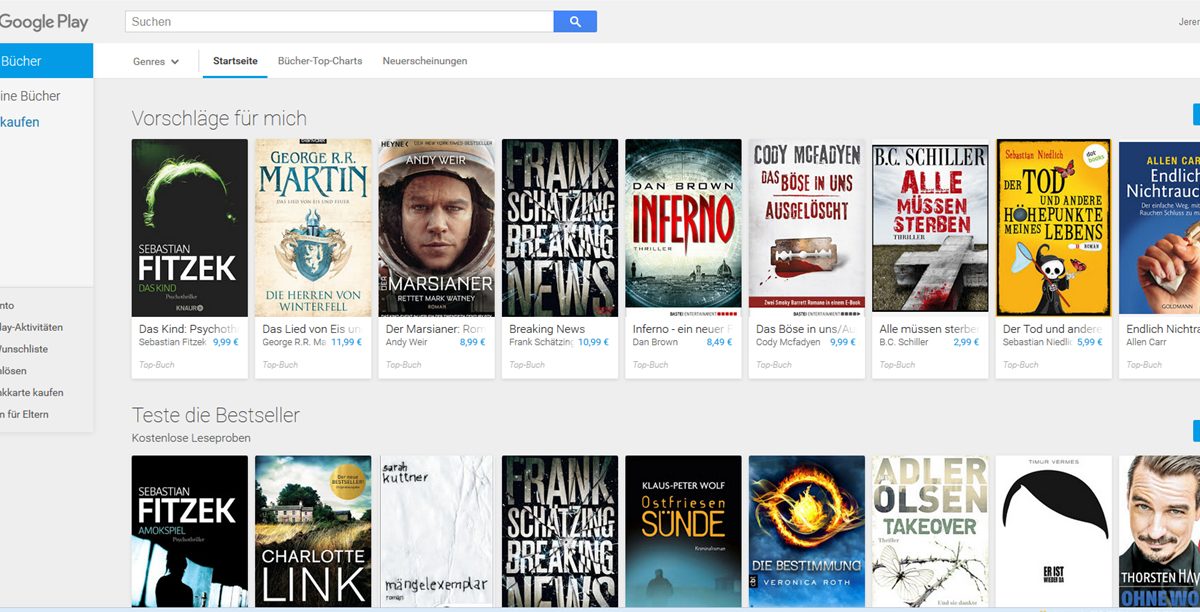
Task: Open title link Der Marsianer: Roman
Action: [x=435, y=328]
